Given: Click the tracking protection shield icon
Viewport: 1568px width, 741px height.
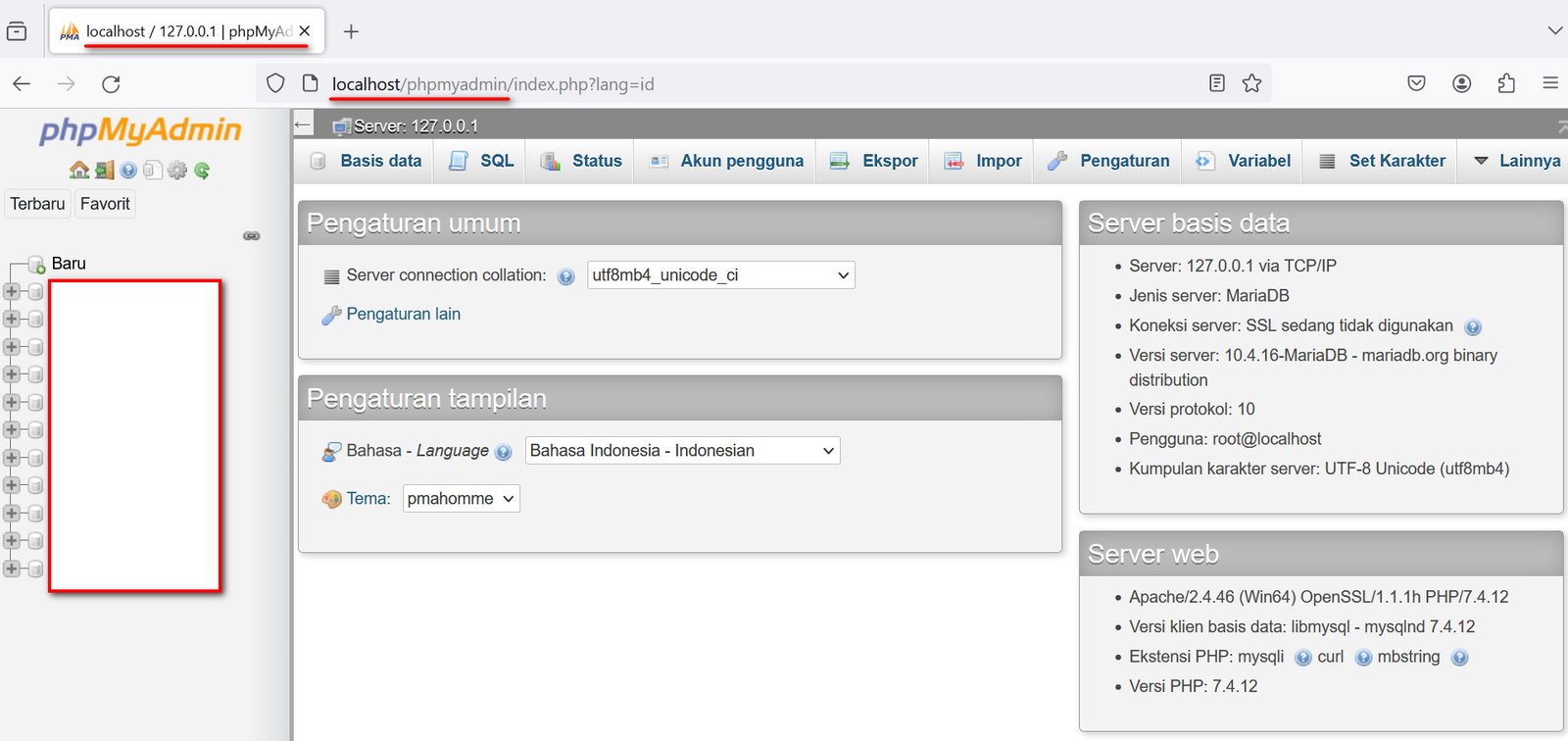Looking at the screenshot, I should pos(275,84).
